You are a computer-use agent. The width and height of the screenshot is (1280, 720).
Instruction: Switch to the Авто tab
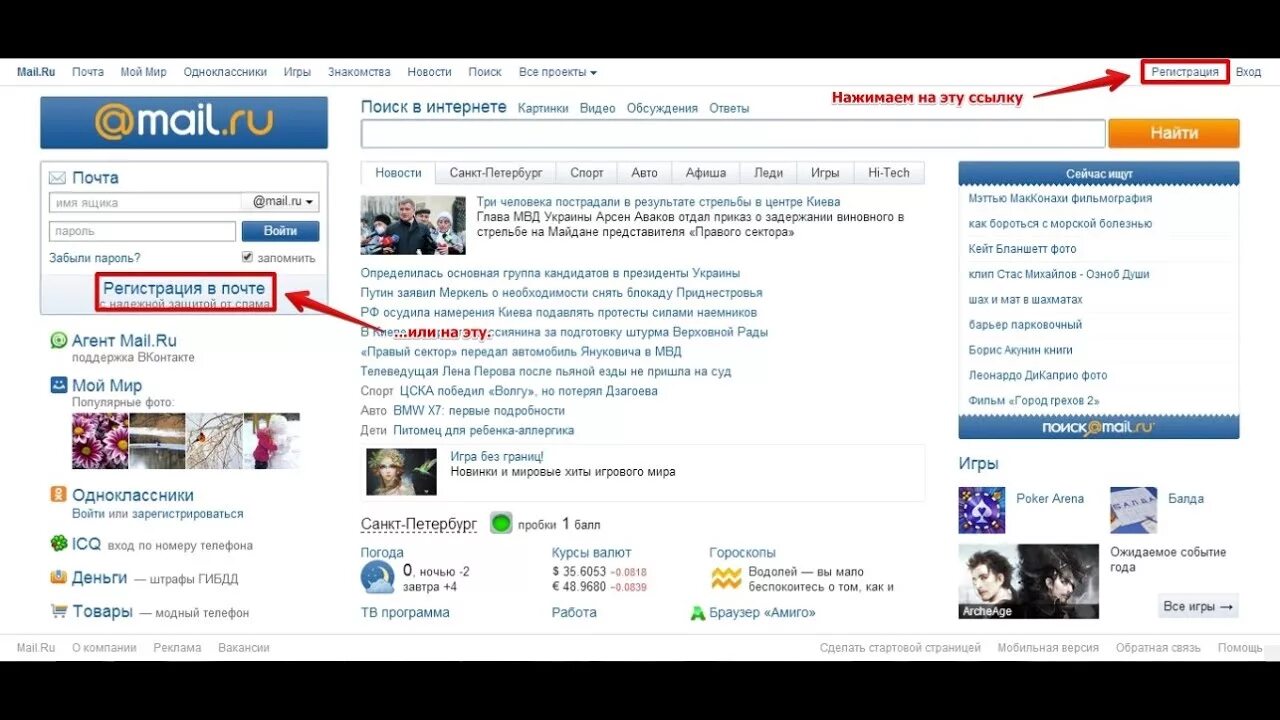[x=645, y=173]
